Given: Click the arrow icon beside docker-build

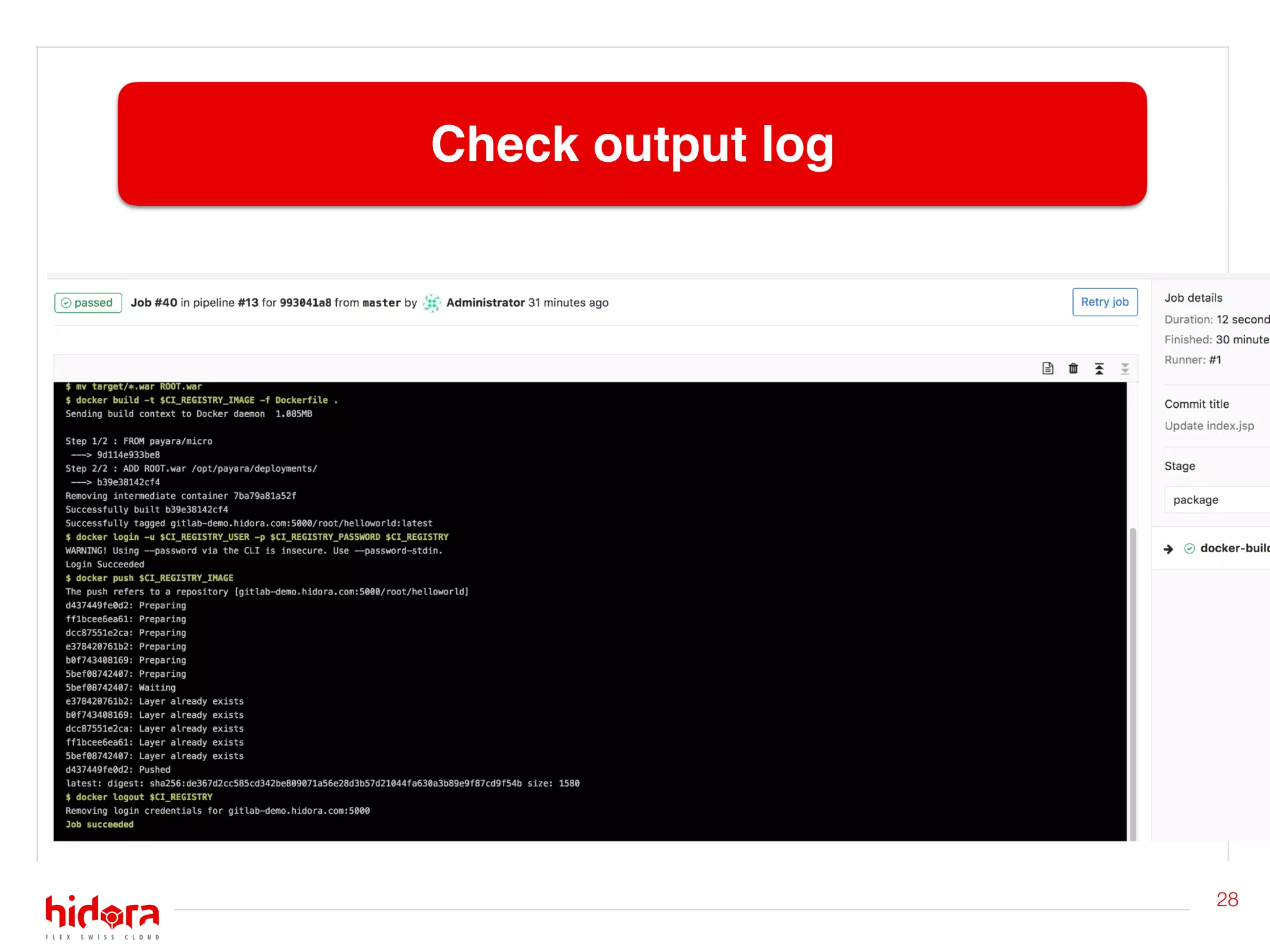Looking at the screenshot, I should [1168, 549].
